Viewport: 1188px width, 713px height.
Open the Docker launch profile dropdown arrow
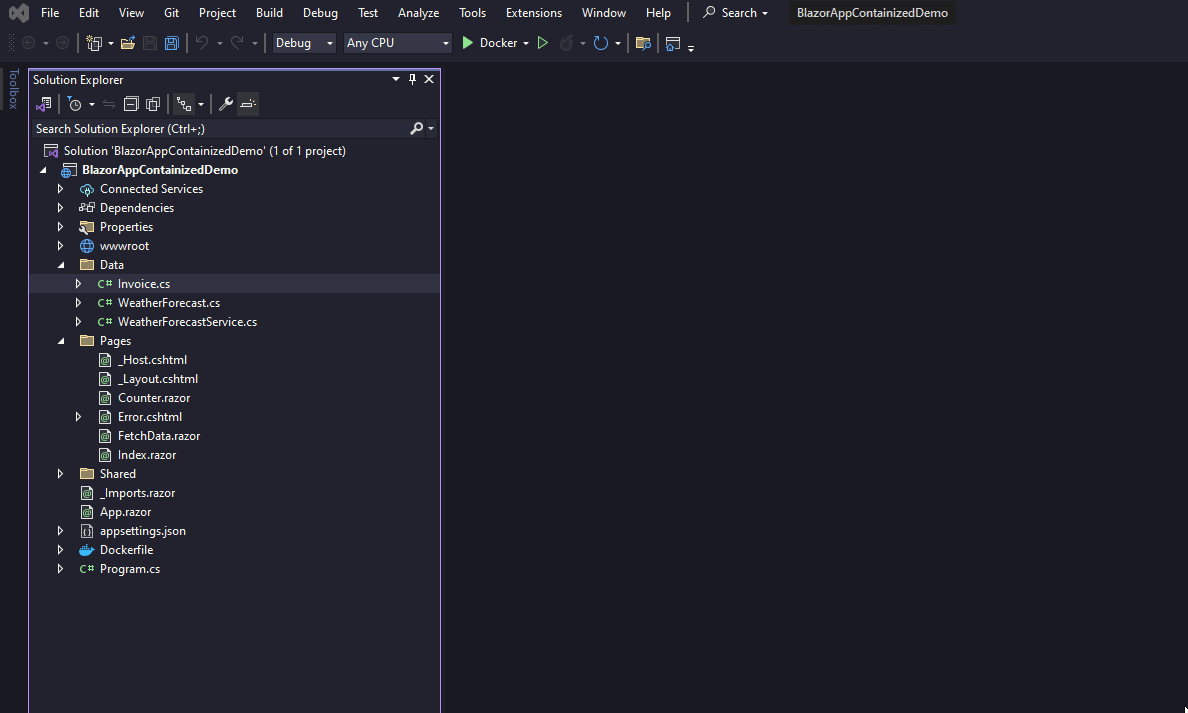tap(526, 44)
